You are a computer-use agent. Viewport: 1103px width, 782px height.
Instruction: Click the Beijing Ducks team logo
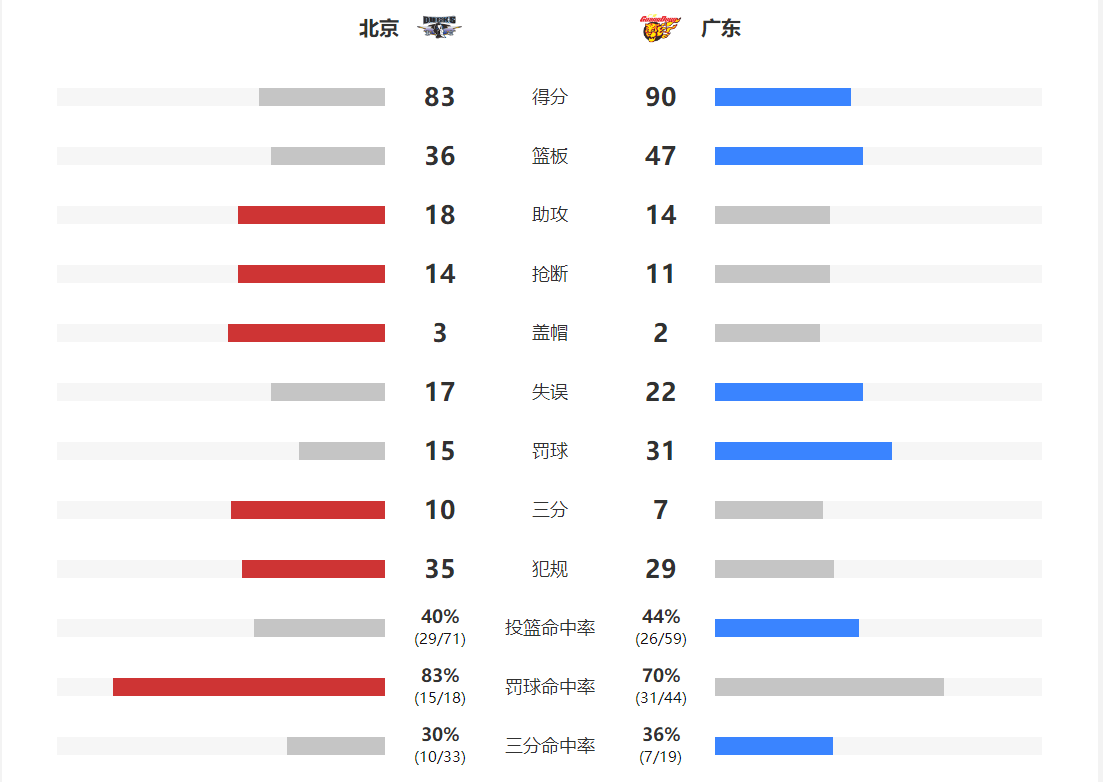pyautogui.click(x=439, y=27)
